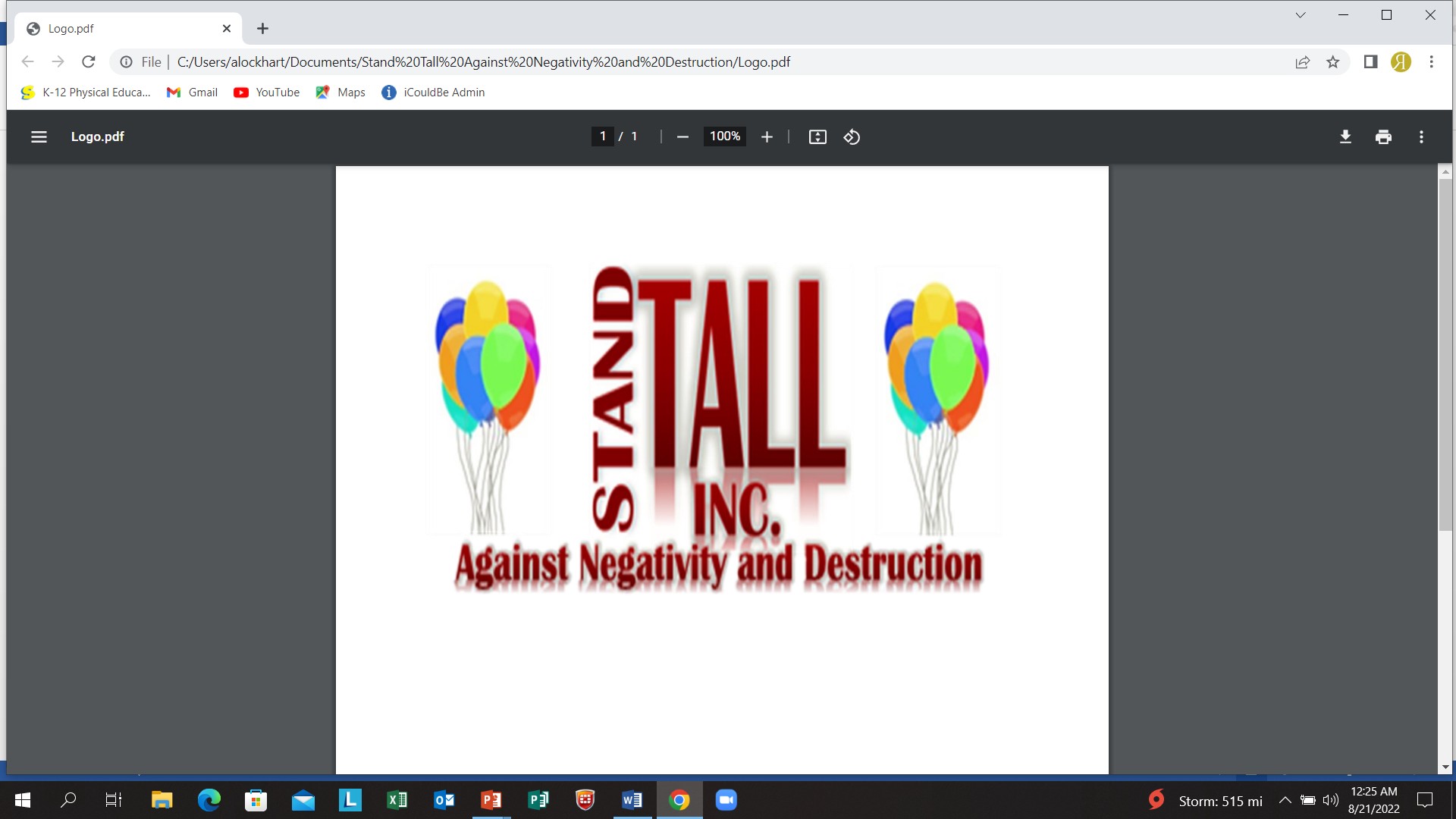The image size is (1456, 819).
Task: Open the iCouldBe Admin bookmark
Action: (x=433, y=93)
